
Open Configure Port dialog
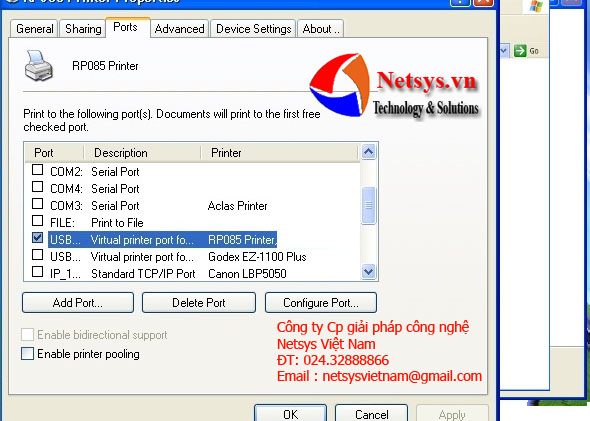pos(321,302)
